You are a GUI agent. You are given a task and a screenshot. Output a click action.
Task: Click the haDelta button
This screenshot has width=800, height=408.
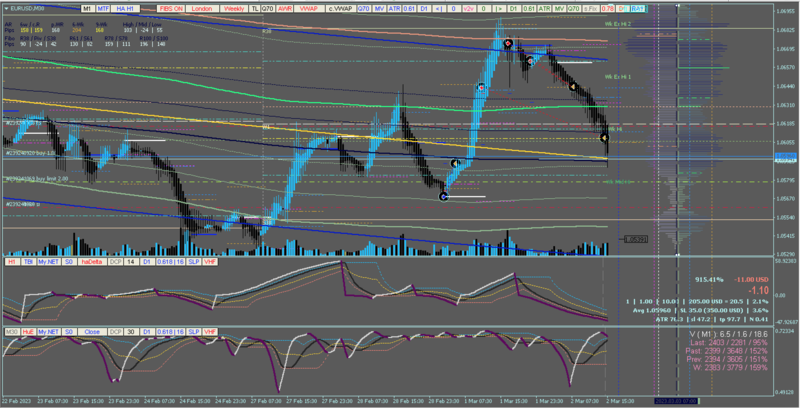92,262
